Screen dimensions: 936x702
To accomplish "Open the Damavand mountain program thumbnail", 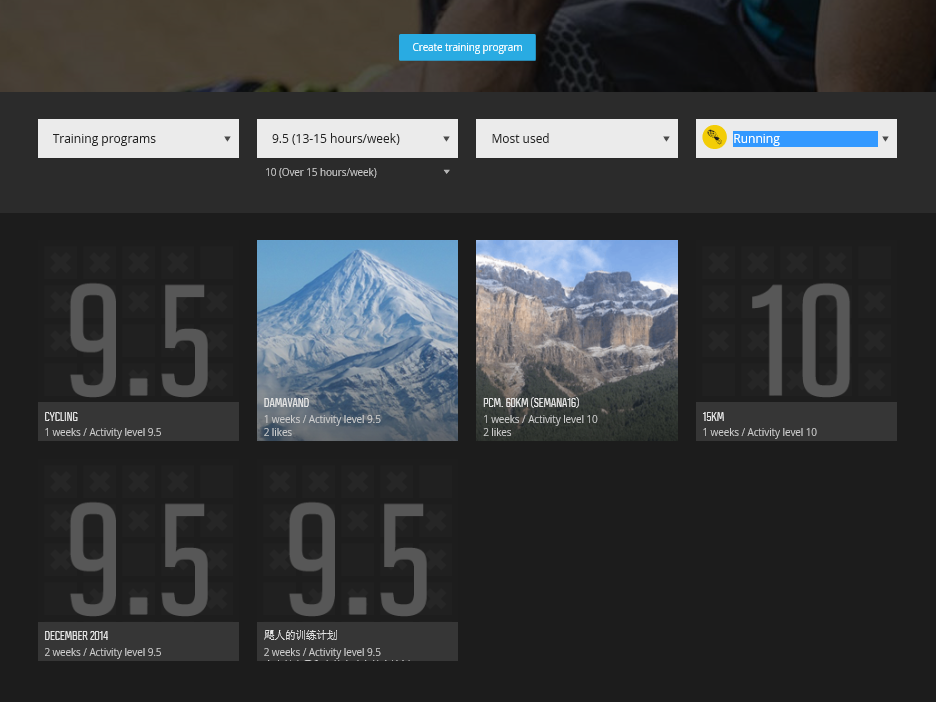I will (358, 340).
